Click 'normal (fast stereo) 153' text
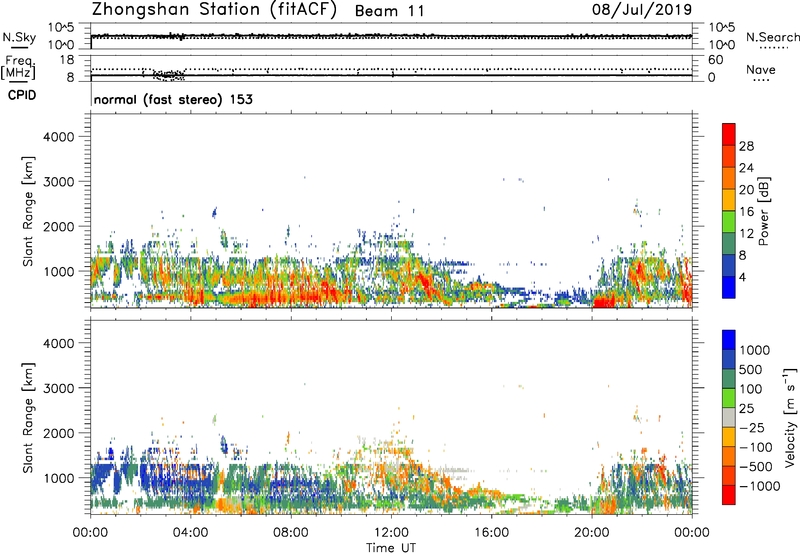 coord(173,99)
